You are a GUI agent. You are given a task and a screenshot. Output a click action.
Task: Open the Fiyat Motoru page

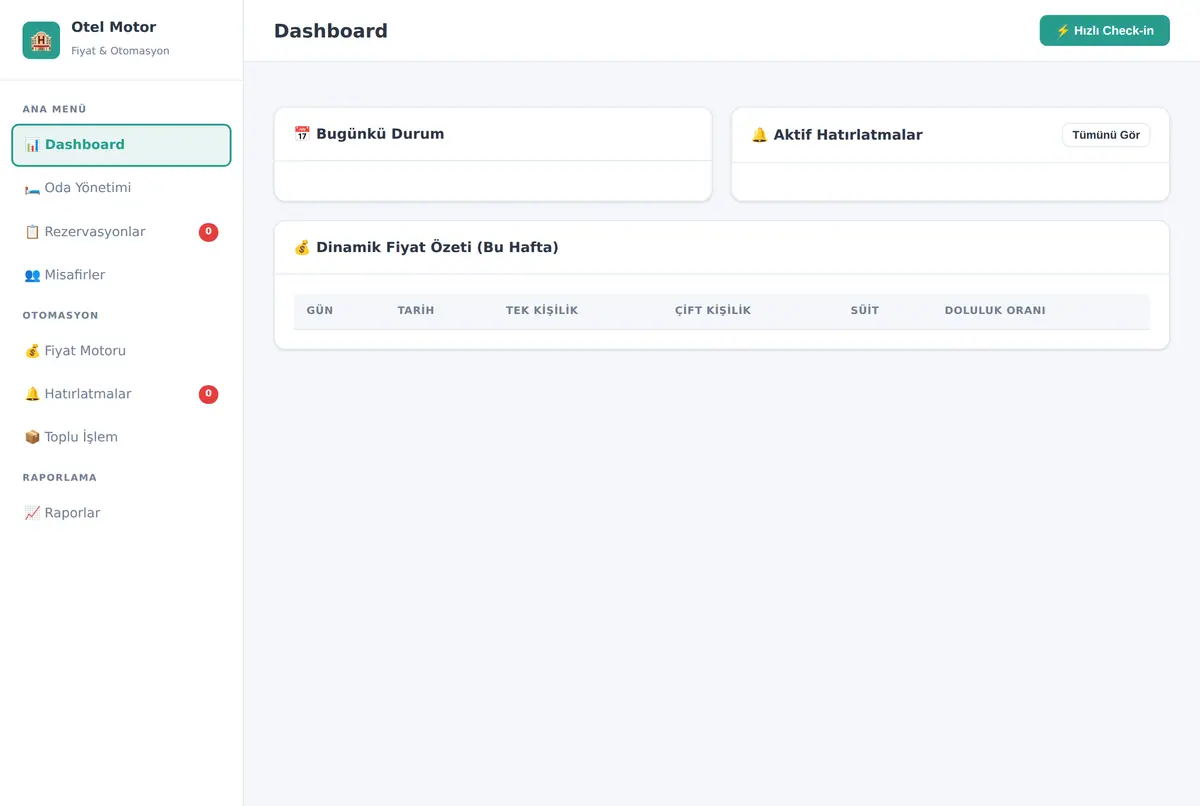[x=121, y=351]
